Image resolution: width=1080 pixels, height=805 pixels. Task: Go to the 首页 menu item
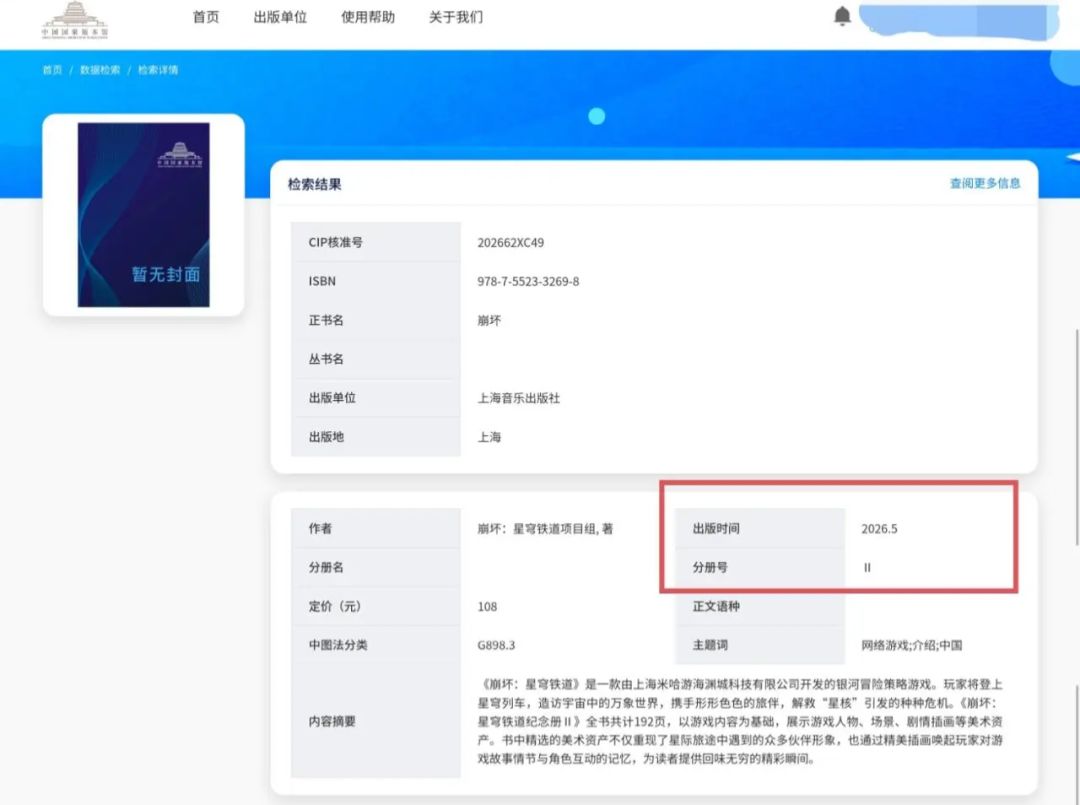tap(206, 17)
